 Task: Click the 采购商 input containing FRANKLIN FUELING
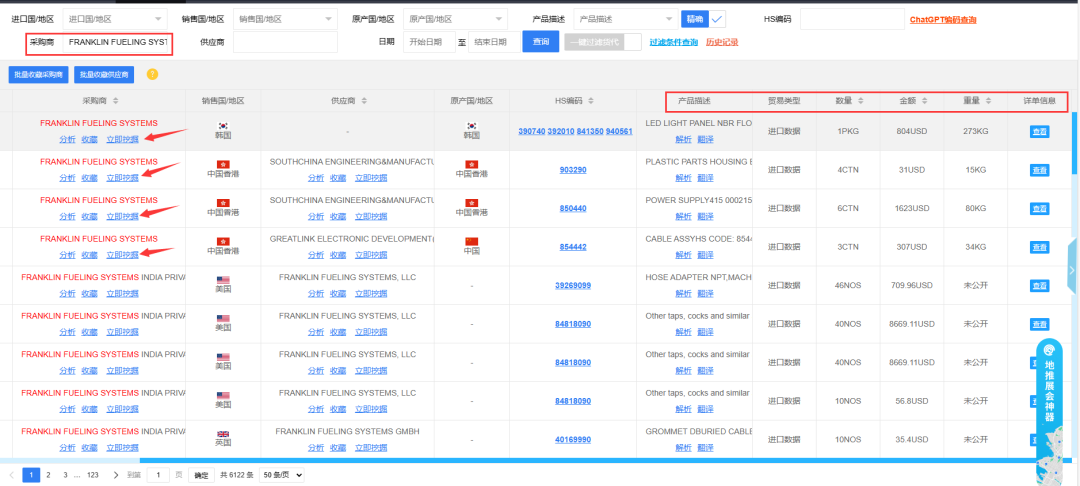(116, 42)
